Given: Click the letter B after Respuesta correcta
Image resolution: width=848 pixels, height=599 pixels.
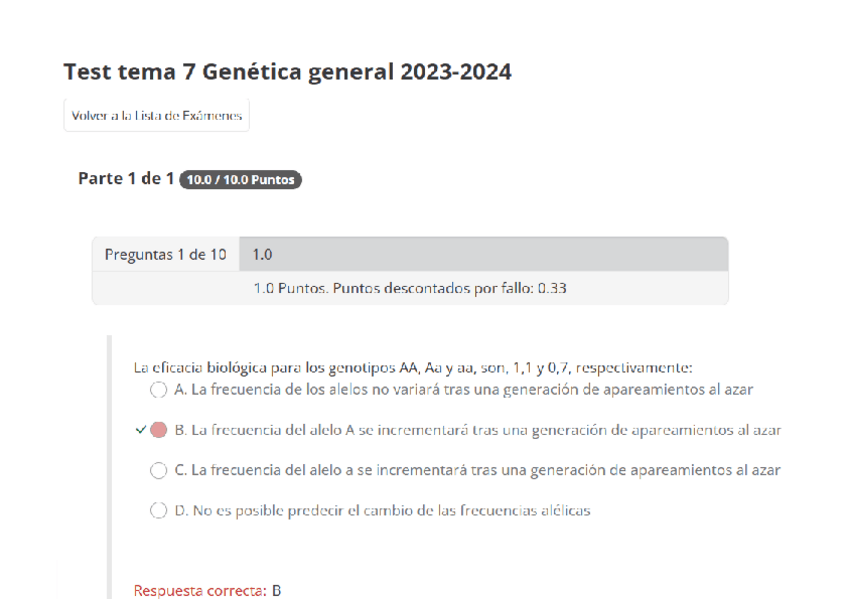Looking at the screenshot, I should pos(277,591).
